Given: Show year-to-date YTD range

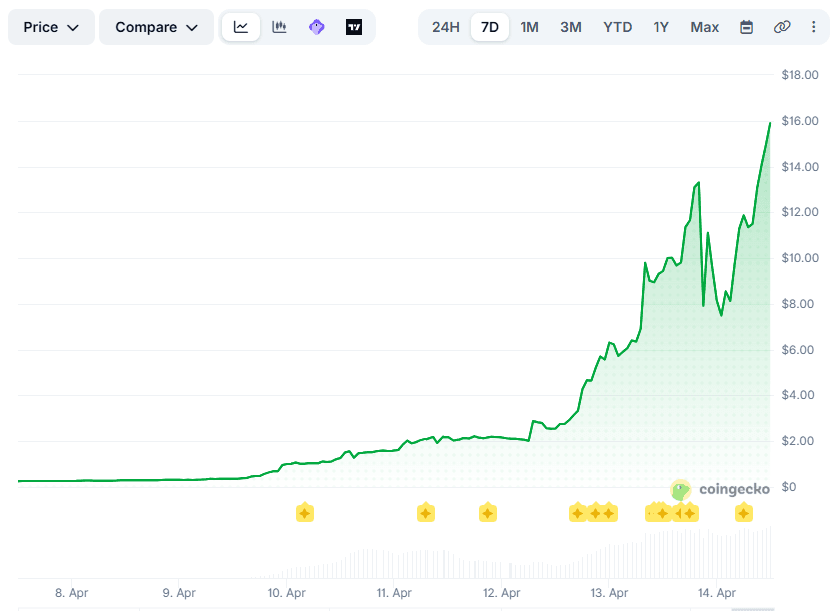Looking at the screenshot, I should pyautogui.click(x=618, y=27).
